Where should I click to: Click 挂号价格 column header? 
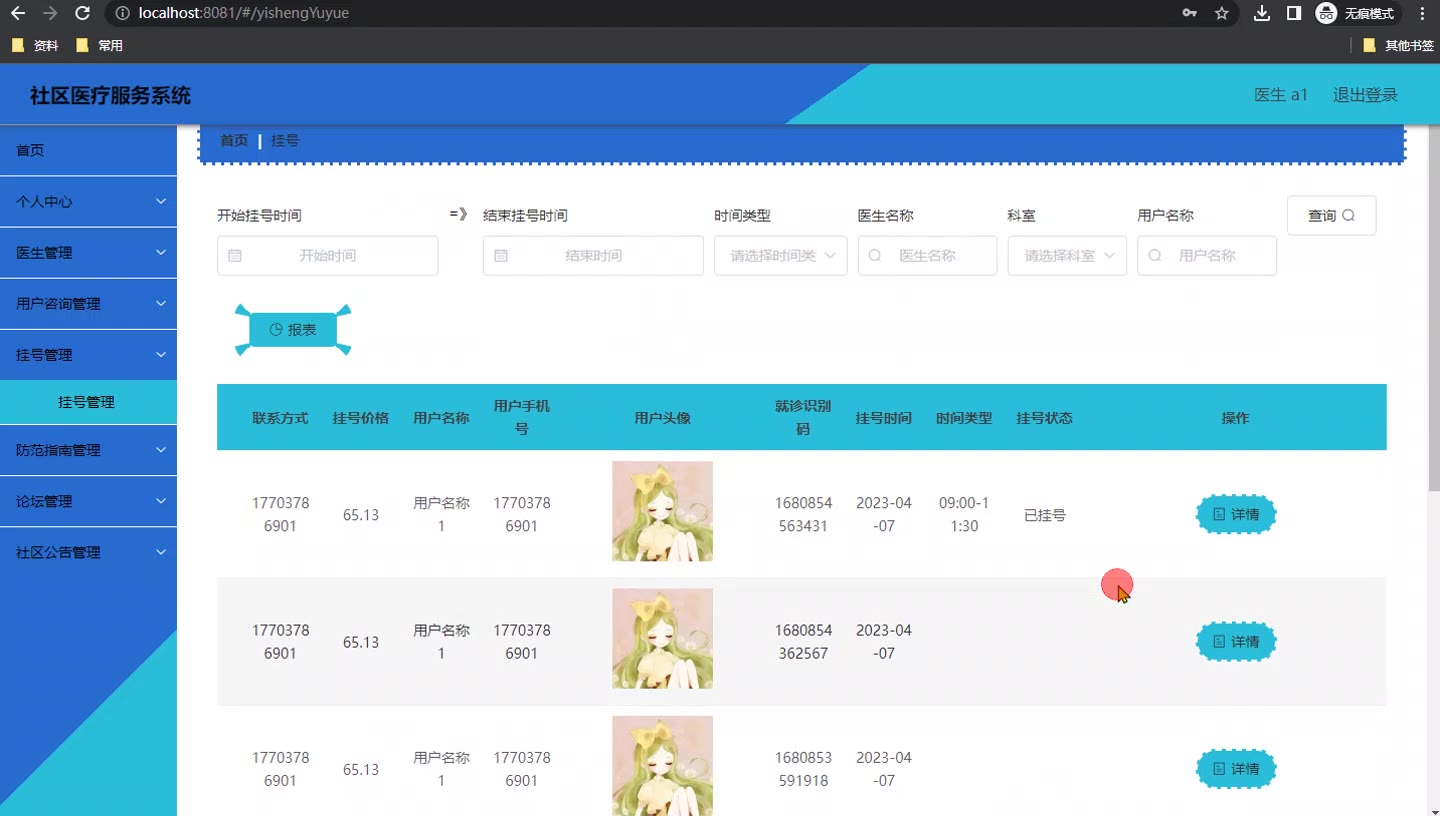click(x=361, y=418)
